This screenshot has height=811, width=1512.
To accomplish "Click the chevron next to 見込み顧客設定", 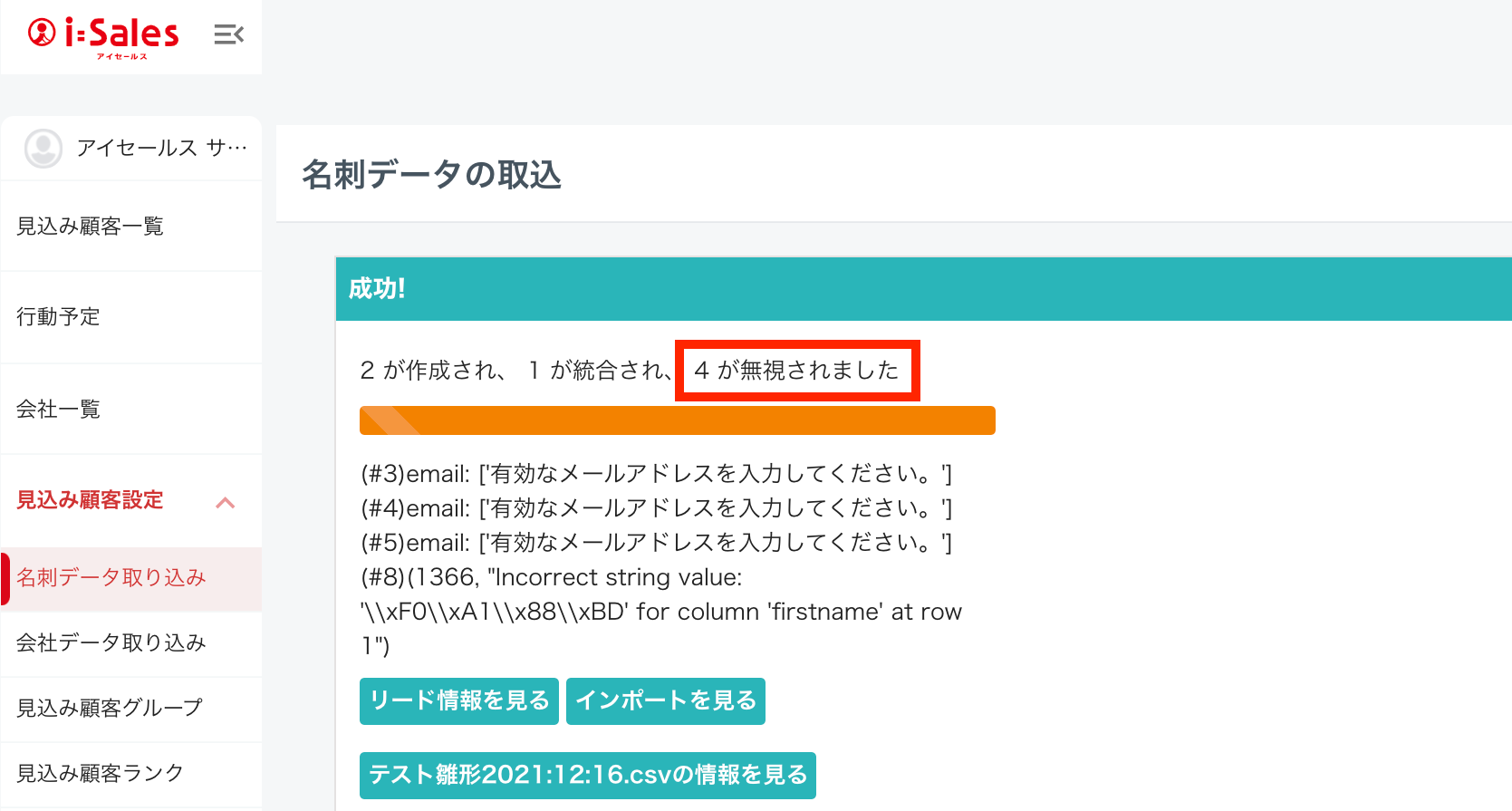I will 226,503.
